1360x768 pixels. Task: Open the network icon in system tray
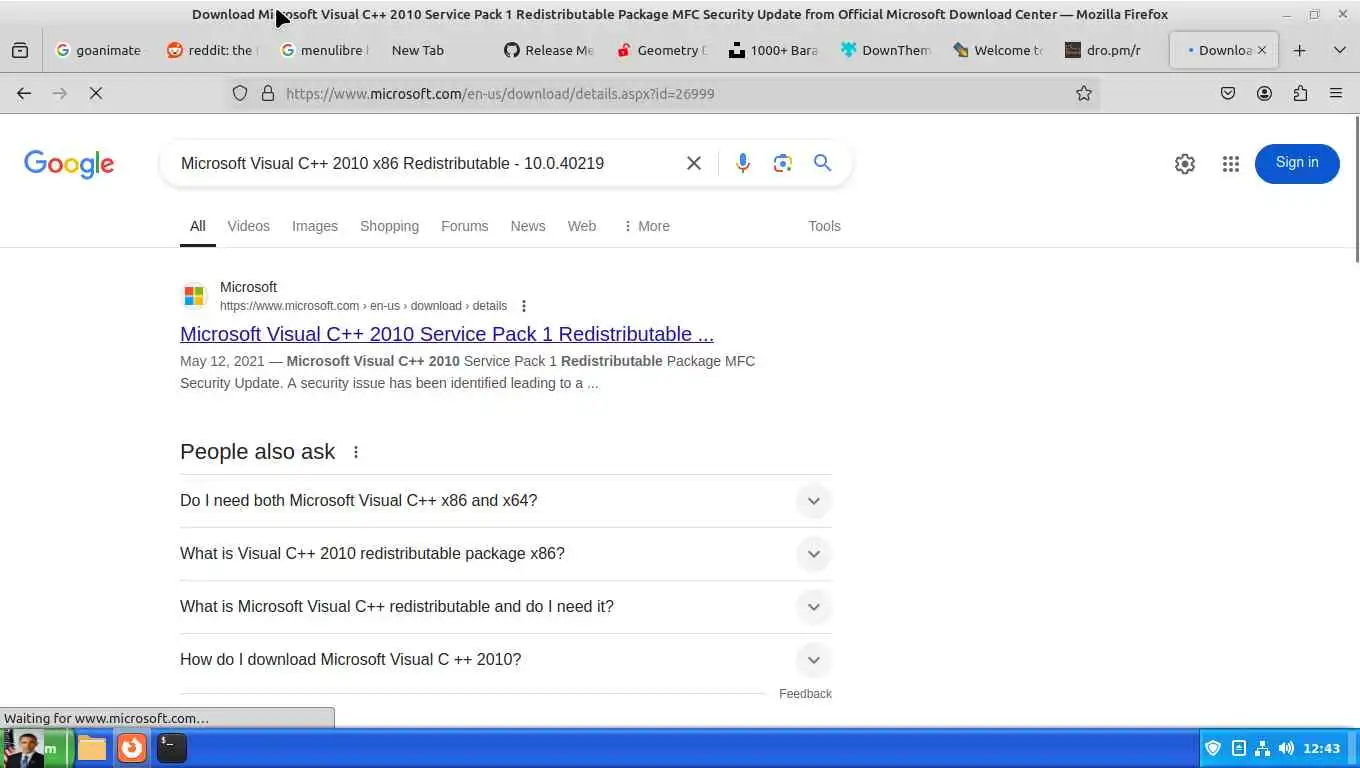click(1262, 748)
